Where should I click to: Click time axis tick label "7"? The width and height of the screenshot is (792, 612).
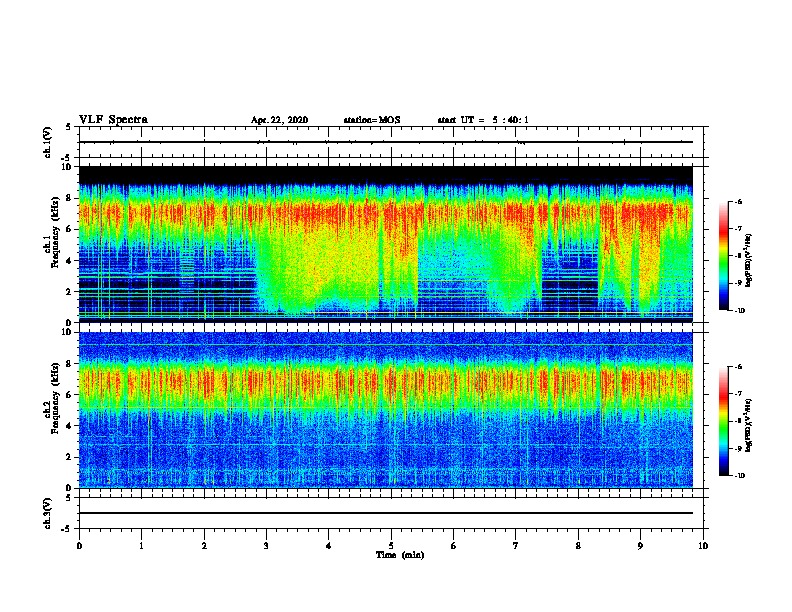click(x=516, y=546)
